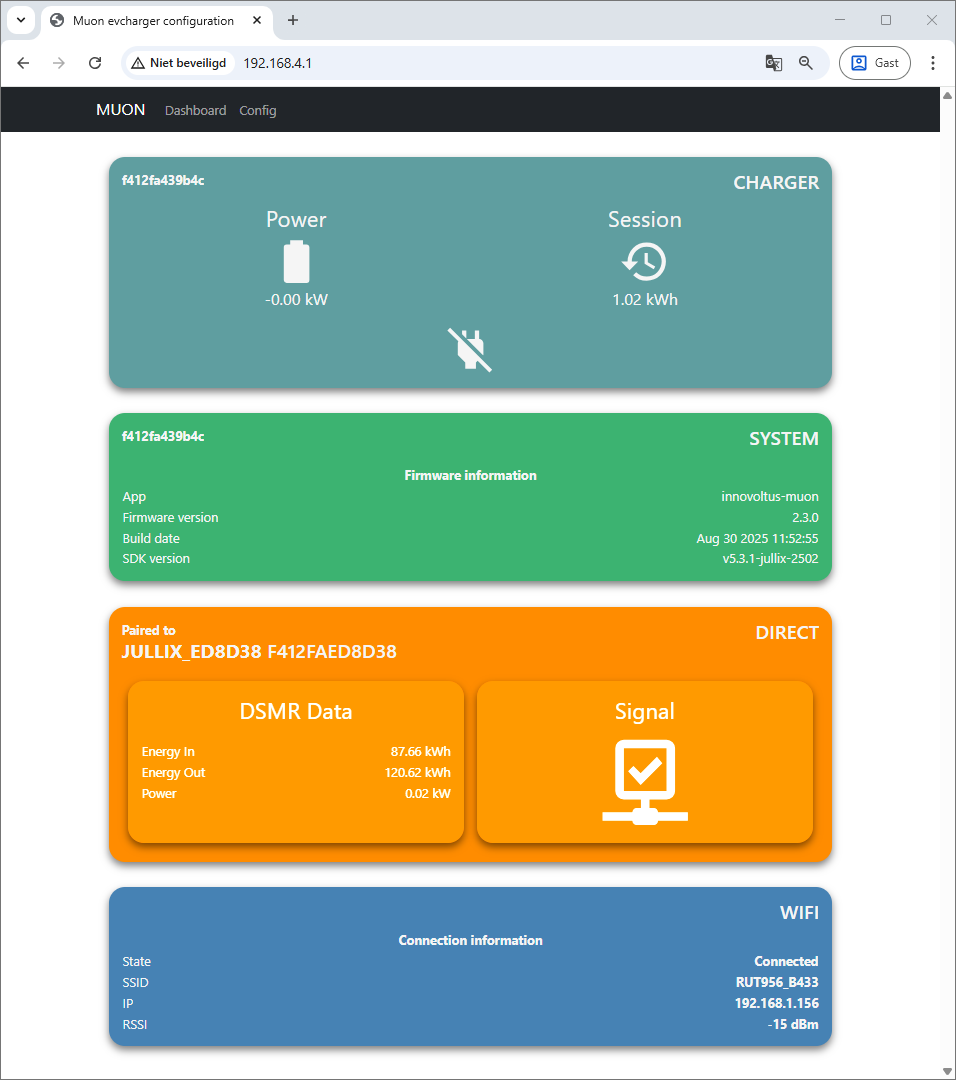956x1080 pixels.
Task: Open the Config menu item
Action: (258, 110)
